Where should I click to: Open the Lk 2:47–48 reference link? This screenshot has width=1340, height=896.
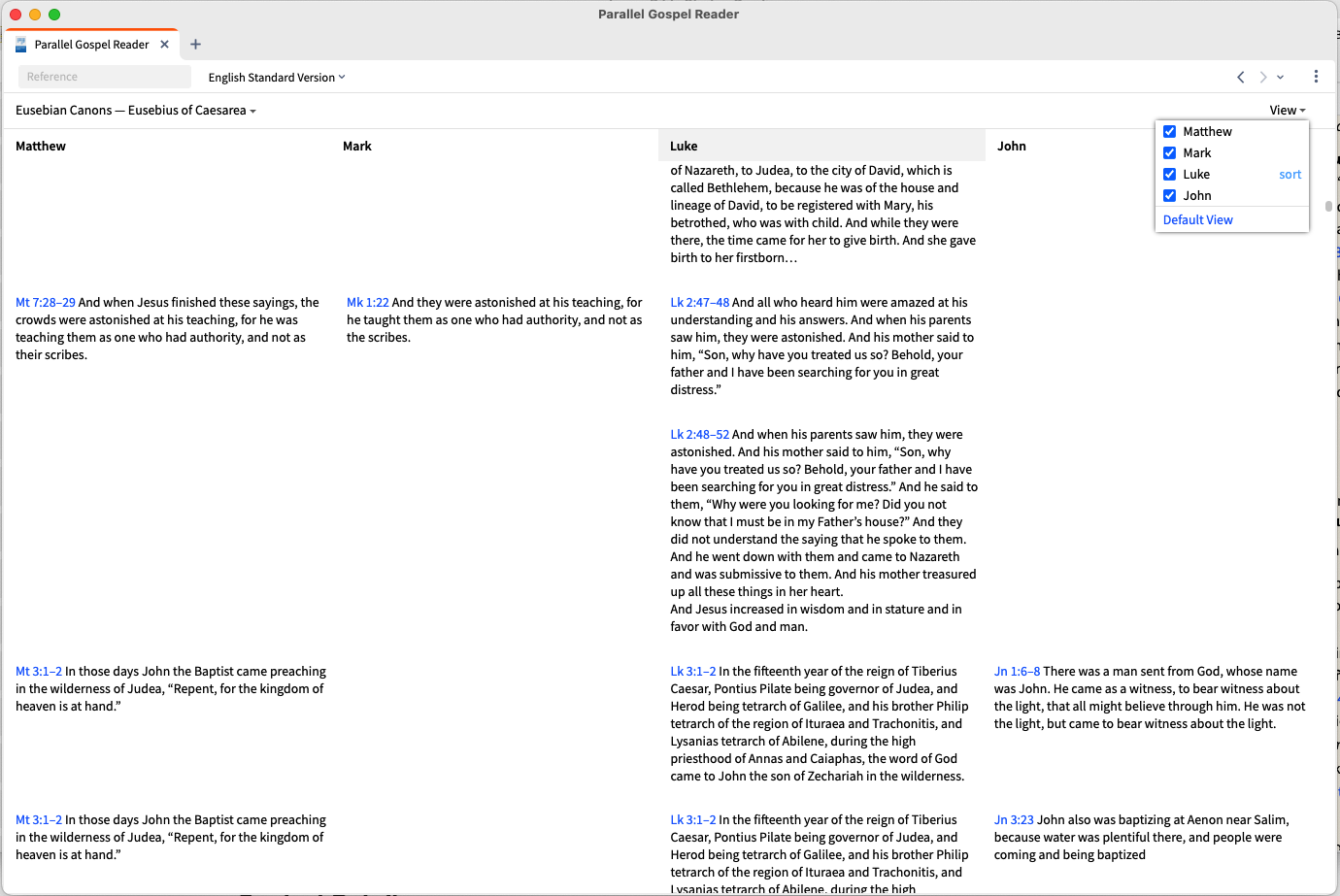point(700,303)
